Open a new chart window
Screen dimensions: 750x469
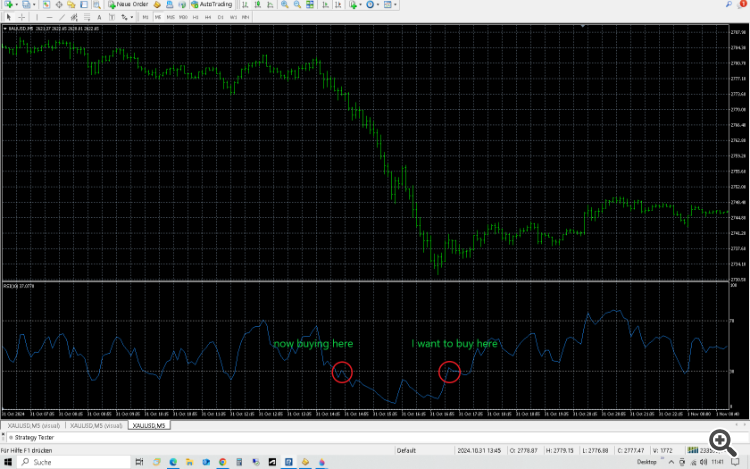9,4
